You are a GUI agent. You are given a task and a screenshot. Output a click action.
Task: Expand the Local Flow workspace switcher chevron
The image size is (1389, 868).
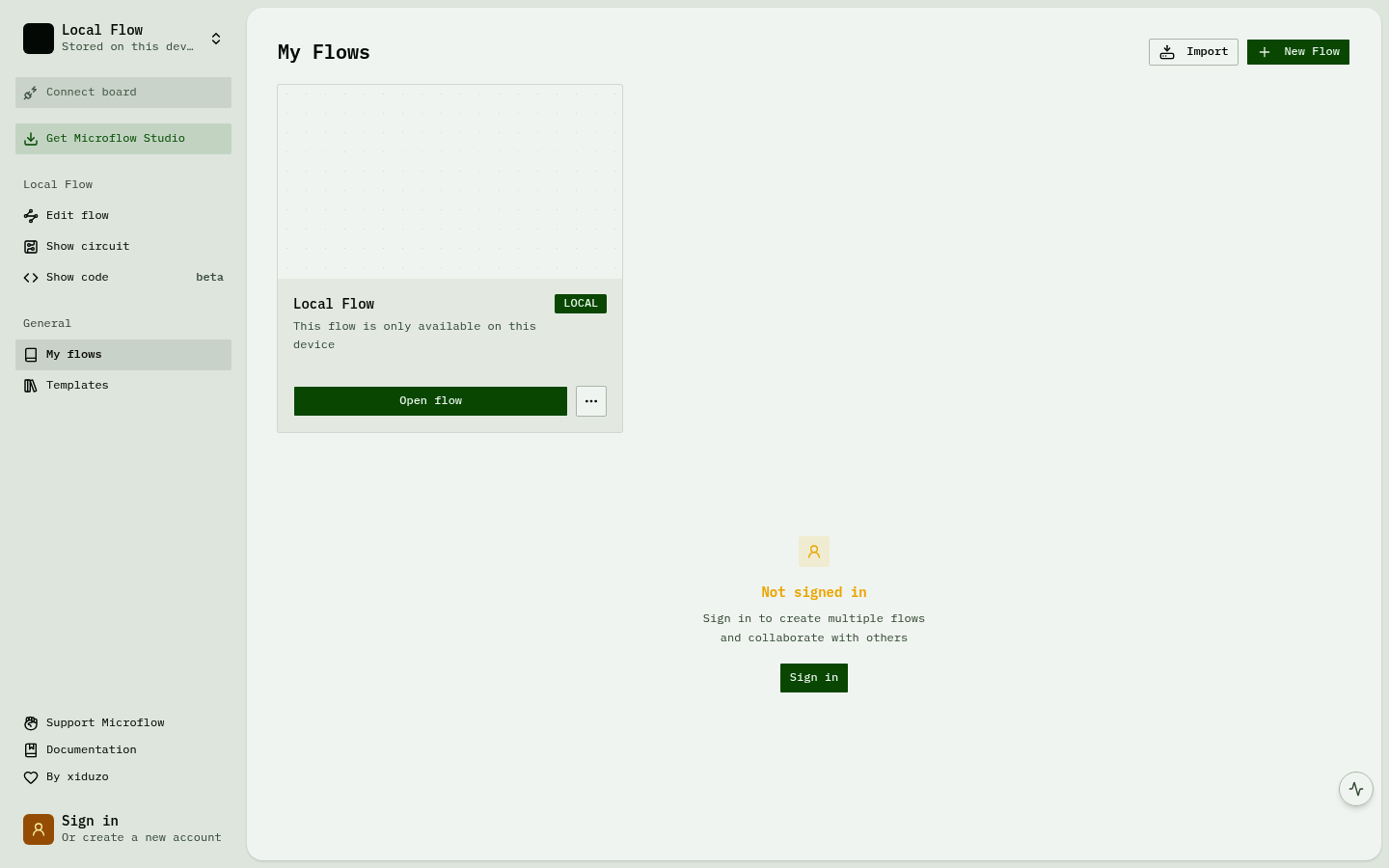click(x=216, y=39)
